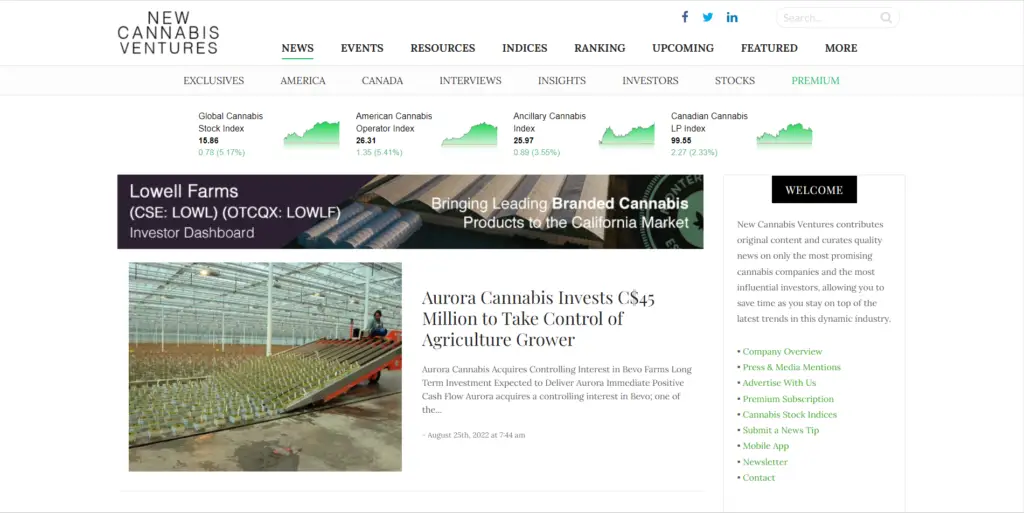Click the search magnifier icon
Screen dimensions: 1024x513
[x=886, y=18]
